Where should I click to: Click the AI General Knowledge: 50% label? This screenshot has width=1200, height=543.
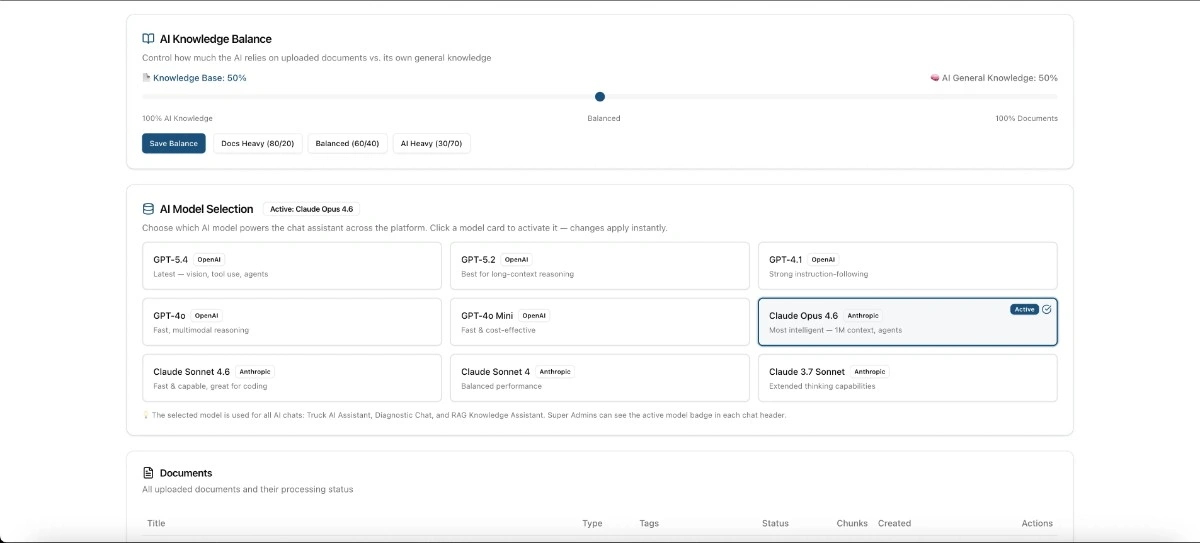pyautogui.click(x=1000, y=78)
